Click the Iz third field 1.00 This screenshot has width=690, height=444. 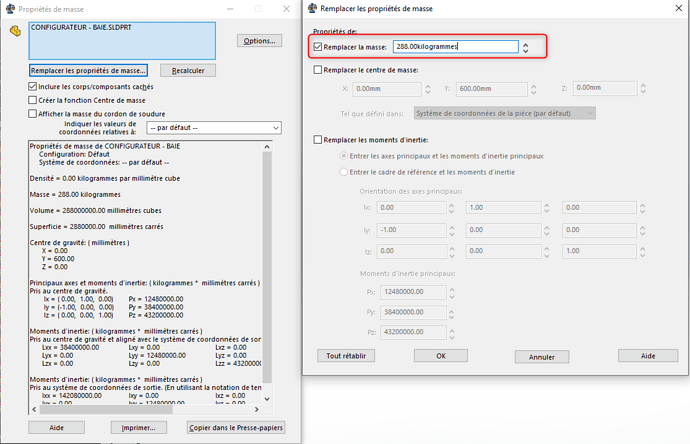coord(599,251)
